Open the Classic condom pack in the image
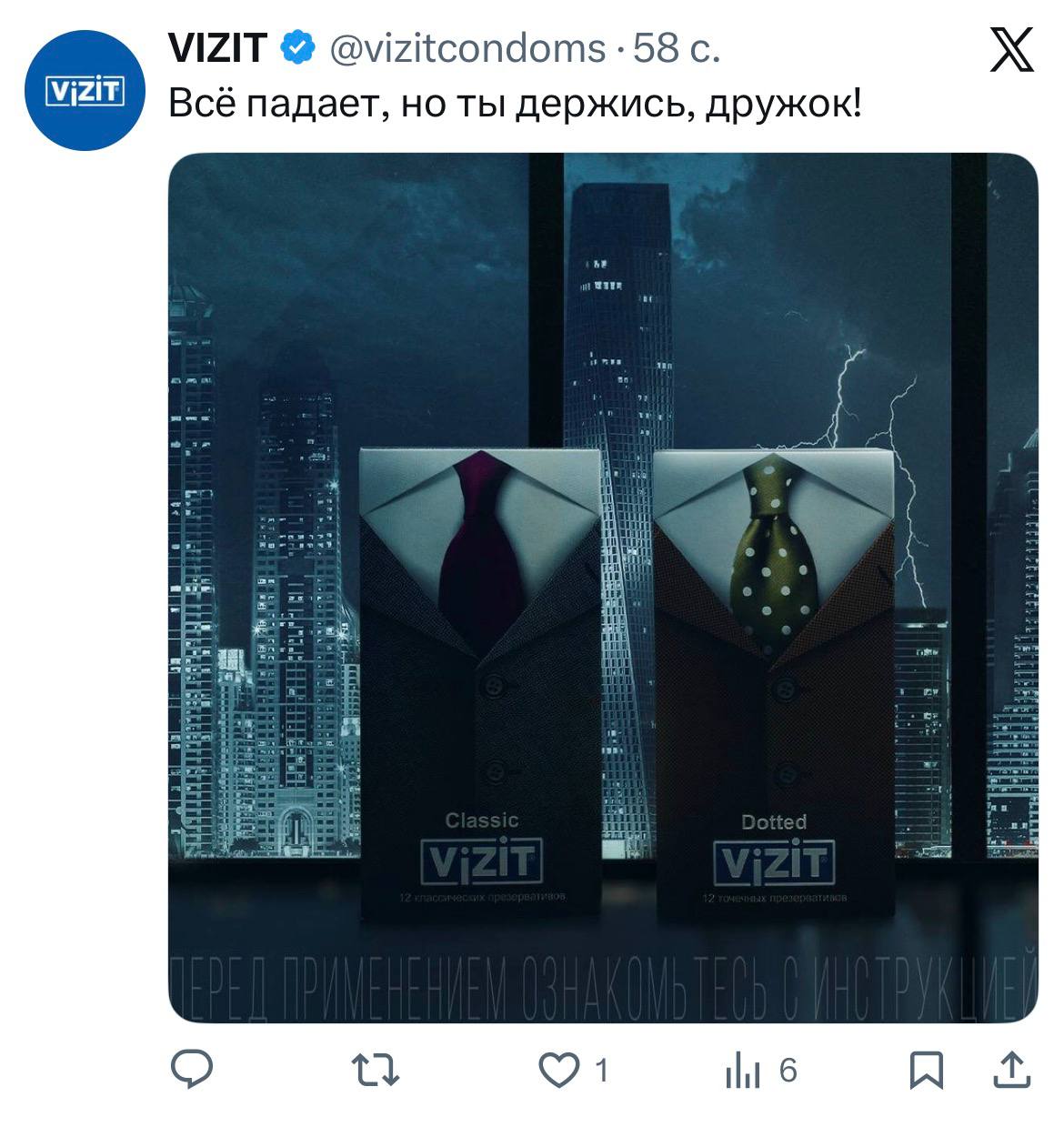This screenshot has width=1064, height=1127. coord(480,681)
